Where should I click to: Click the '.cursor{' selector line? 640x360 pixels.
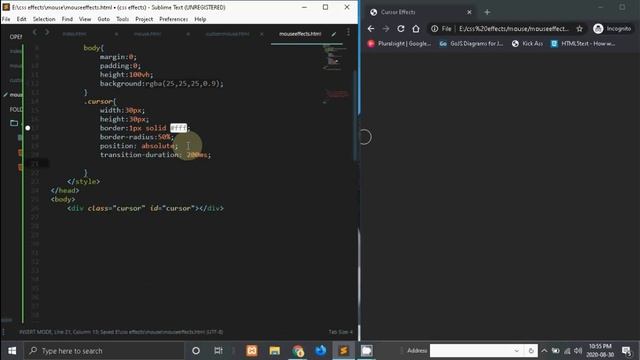[x=100, y=101]
